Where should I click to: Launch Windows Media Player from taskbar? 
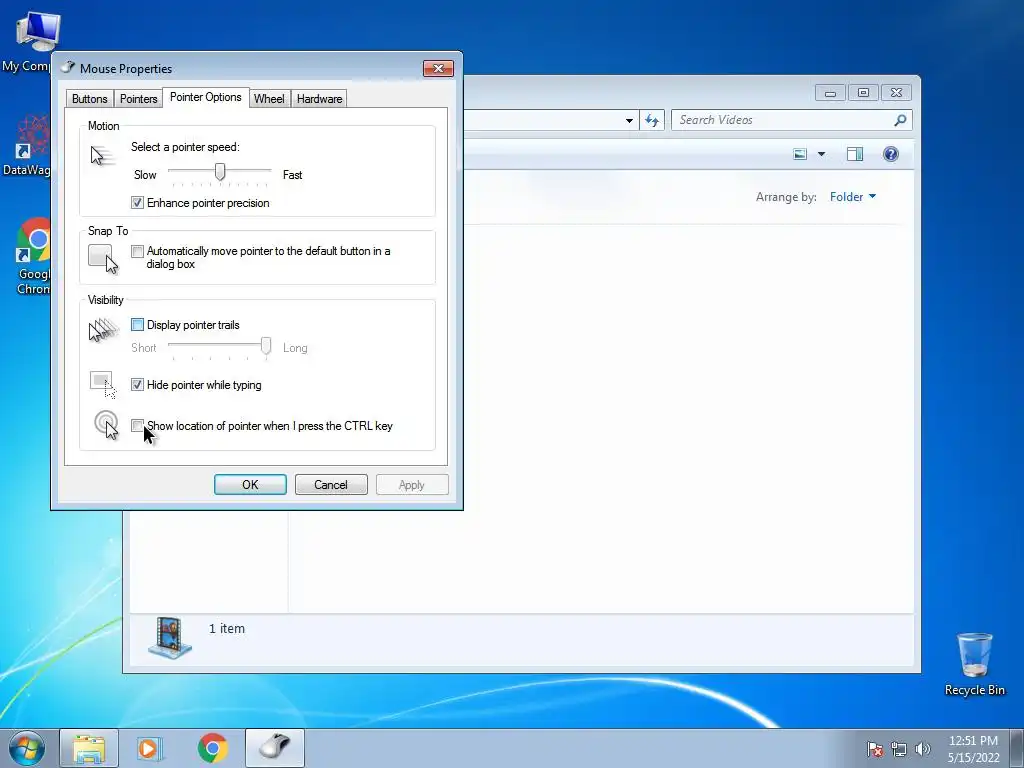click(x=150, y=748)
